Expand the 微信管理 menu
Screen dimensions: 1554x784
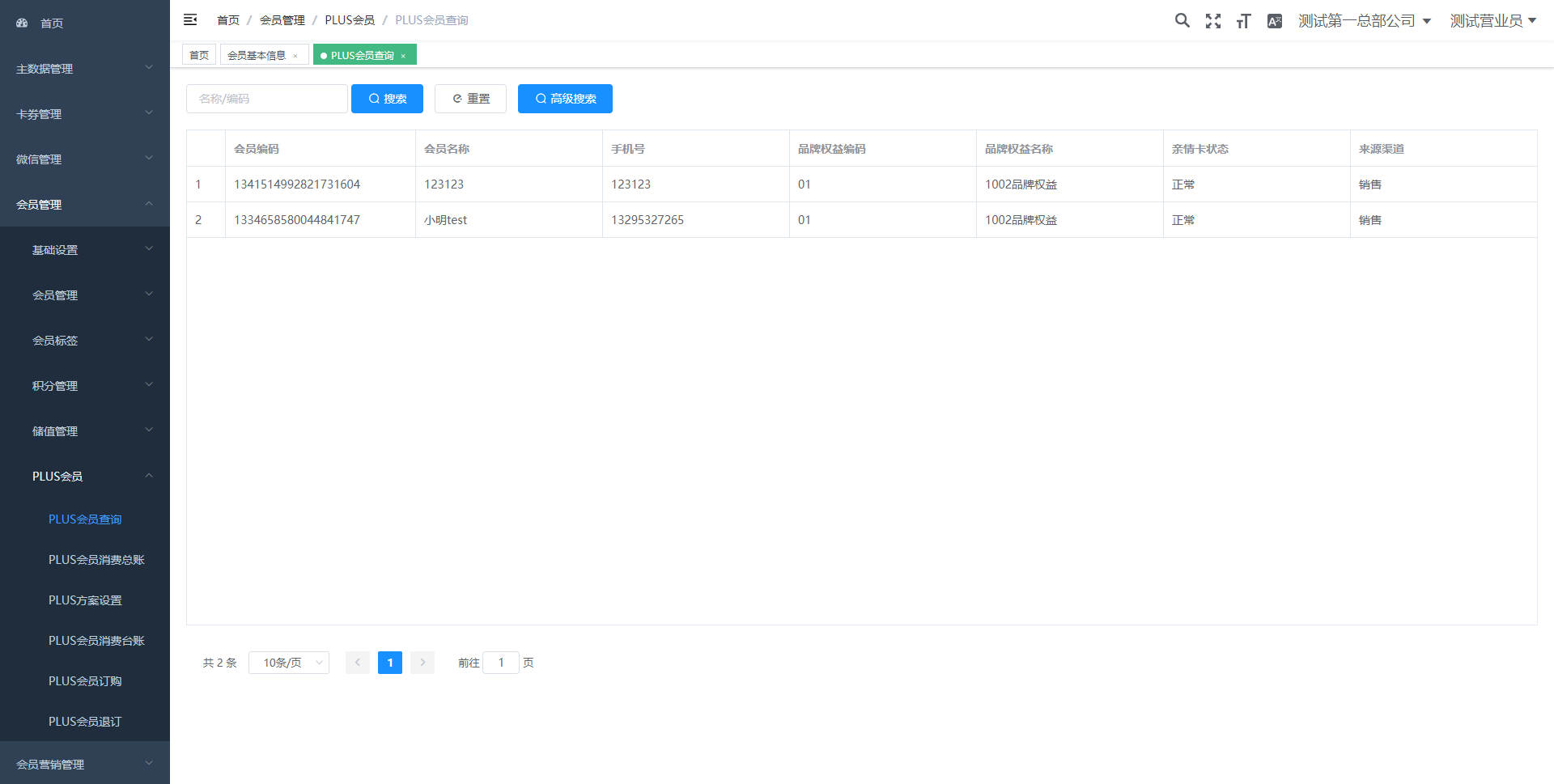85,159
